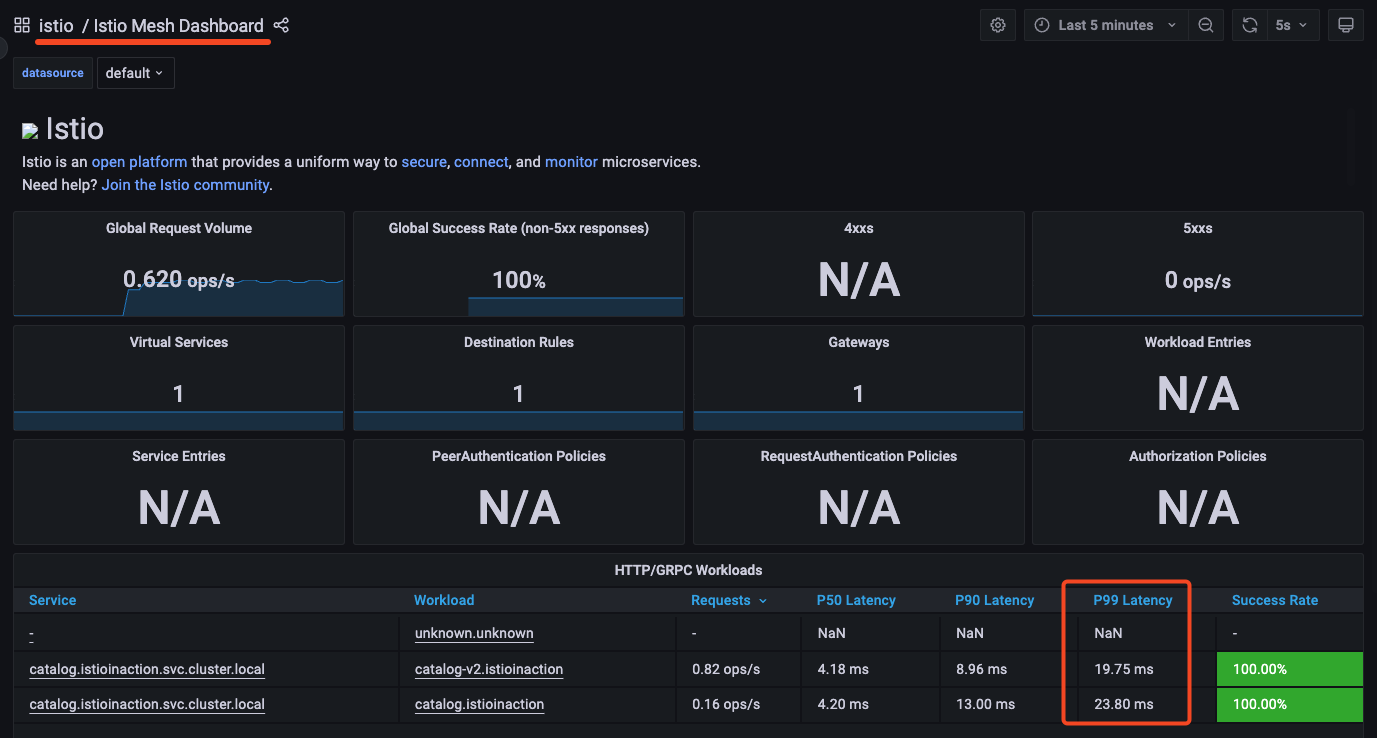The height and width of the screenshot is (738, 1377).
Task: Sort table by Workload column
Action: click(x=444, y=600)
